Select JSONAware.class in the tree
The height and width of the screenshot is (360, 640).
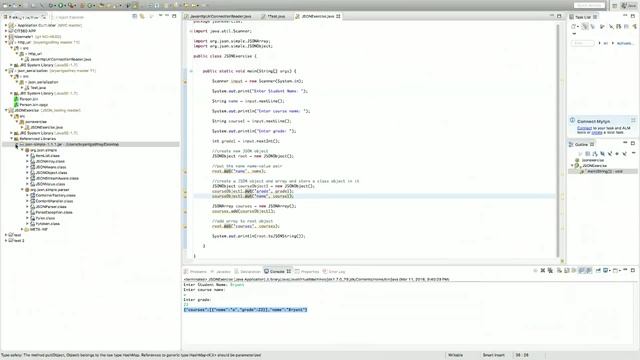click(x=51, y=167)
